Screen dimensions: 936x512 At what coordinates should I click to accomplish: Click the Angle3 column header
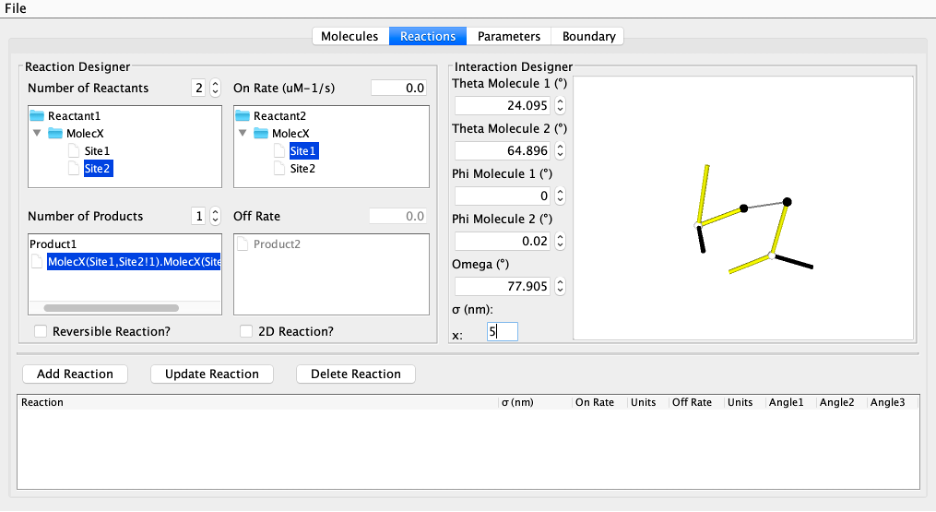[x=892, y=402]
